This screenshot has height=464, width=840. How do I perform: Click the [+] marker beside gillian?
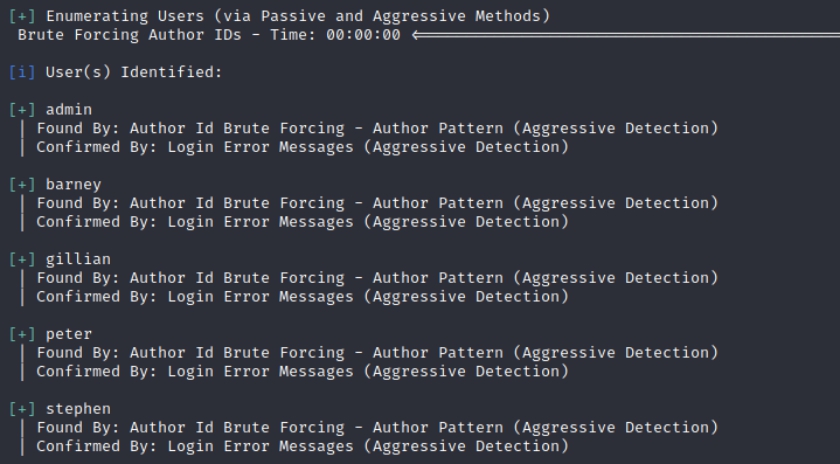coord(22,259)
